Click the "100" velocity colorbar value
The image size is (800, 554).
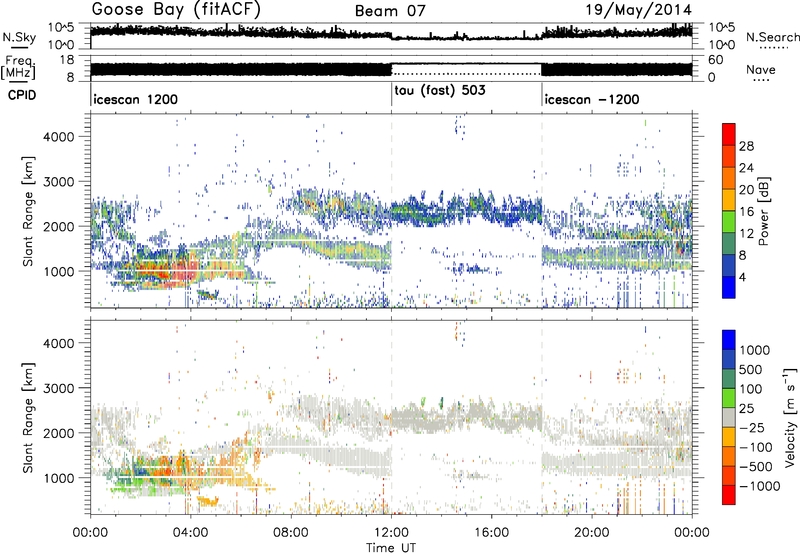(x=751, y=389)
